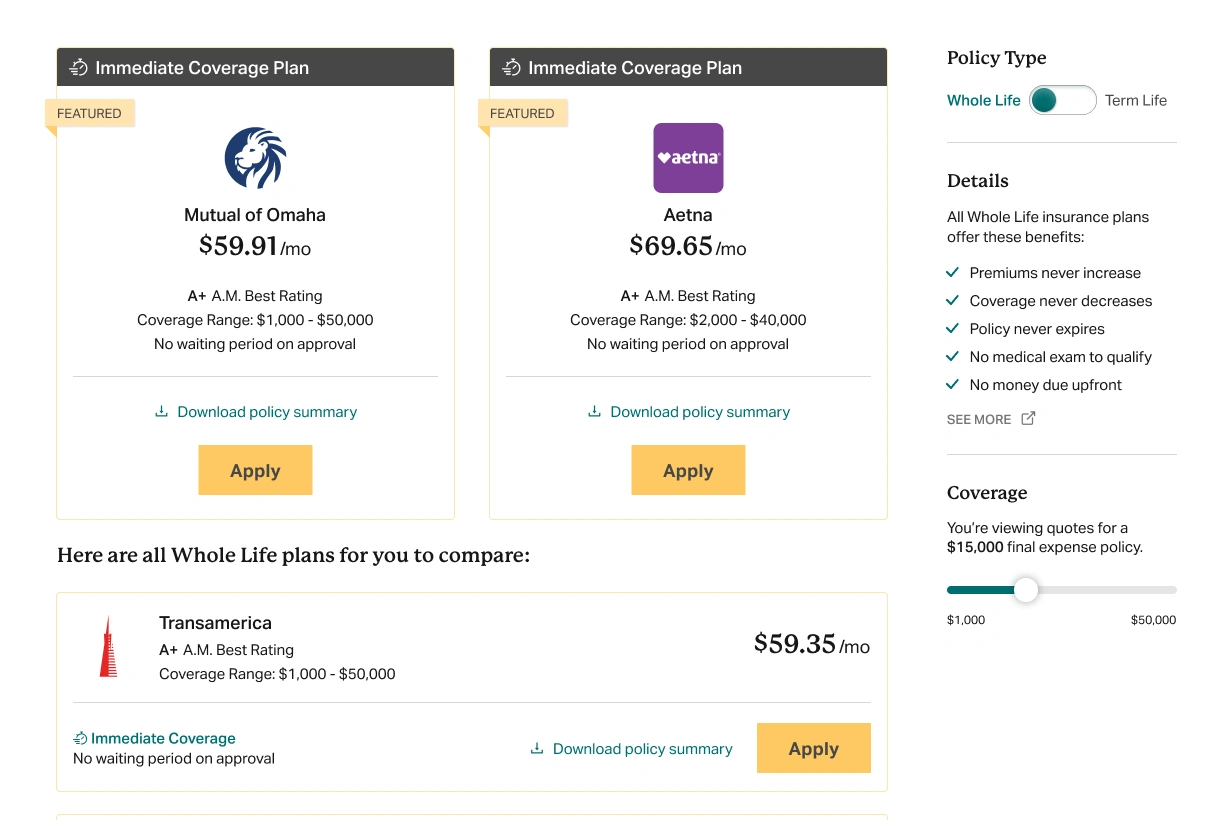Click the clock icon in Aetna's Immediate Coverage header
This screenshot has width=1230, height=820.
coord(512,67)
